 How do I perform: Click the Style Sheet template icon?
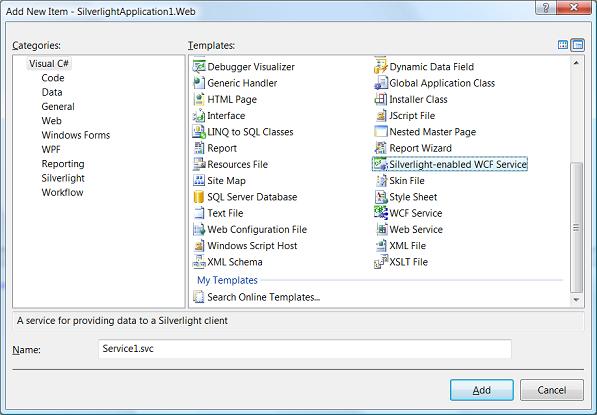pos(381,197)
